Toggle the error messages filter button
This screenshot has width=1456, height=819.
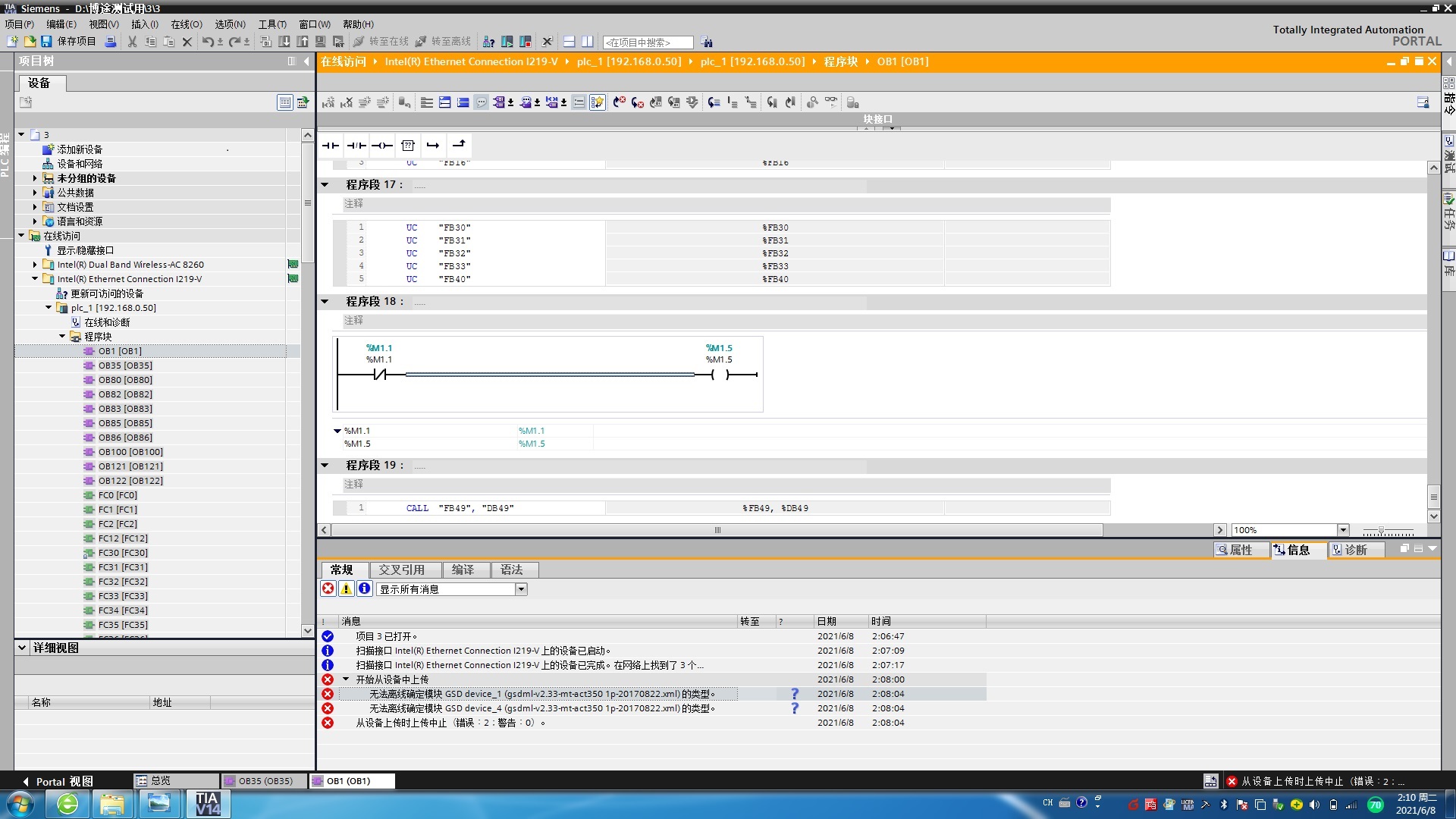click(x=328, y=589)
